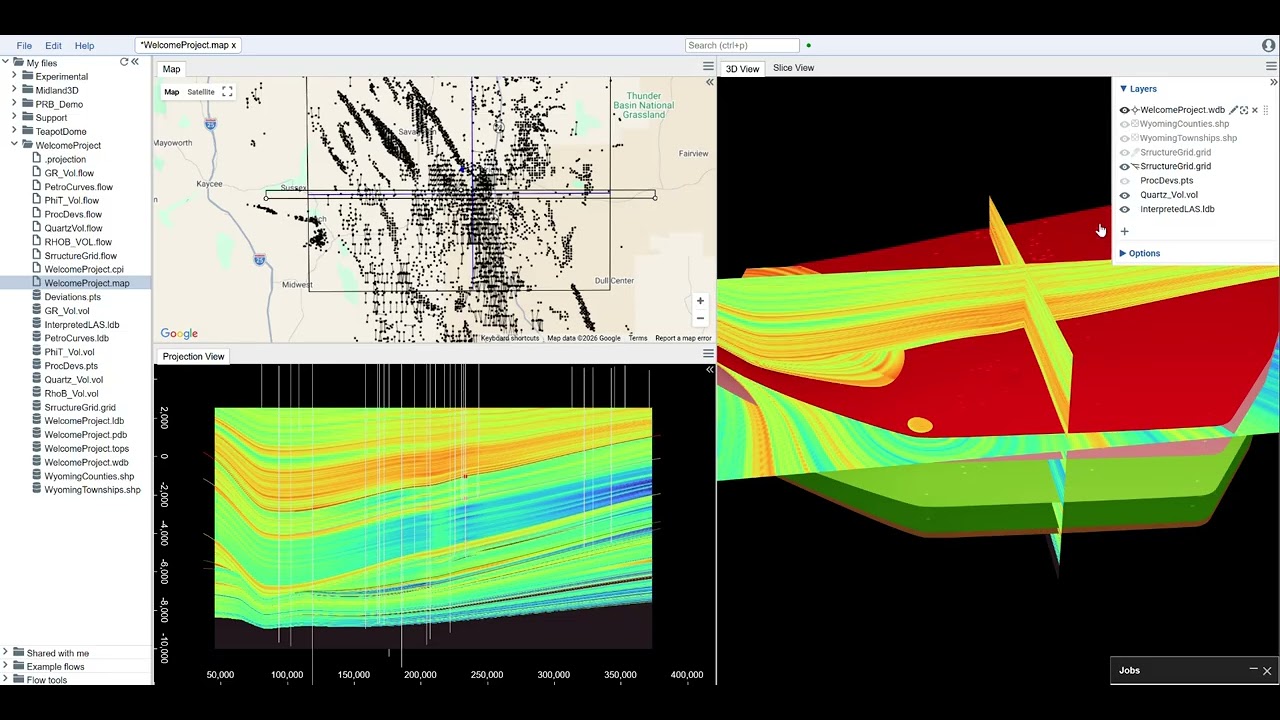
Task: Expand the Midland3D folder
Action: click(14, 90)
